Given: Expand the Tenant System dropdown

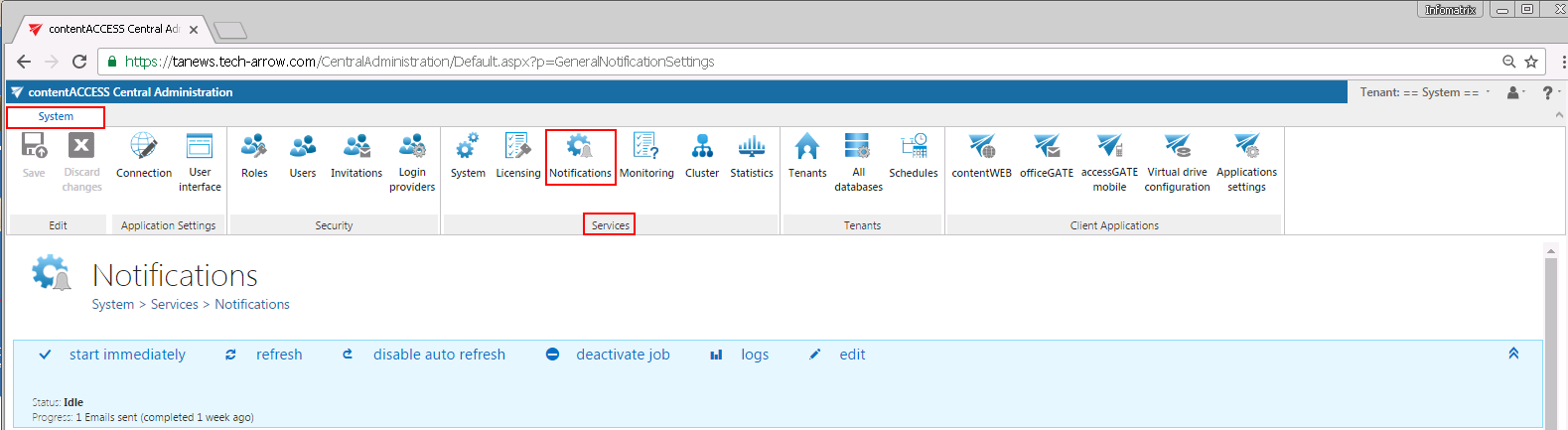Looking at the screenshot, I should (1424, 92).
